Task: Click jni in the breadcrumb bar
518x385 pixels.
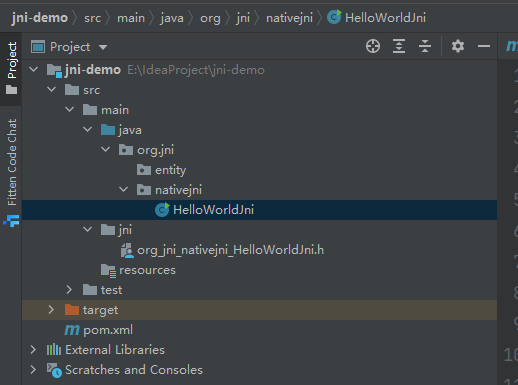Action: pos(243,18)
